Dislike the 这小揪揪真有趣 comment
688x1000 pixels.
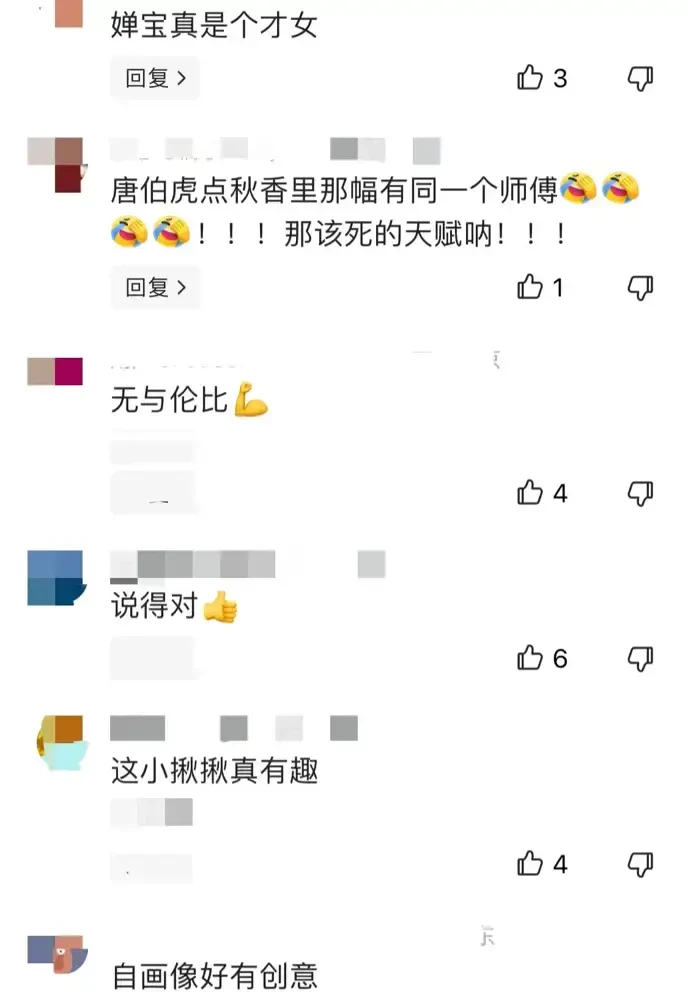(x=640, y=865)
